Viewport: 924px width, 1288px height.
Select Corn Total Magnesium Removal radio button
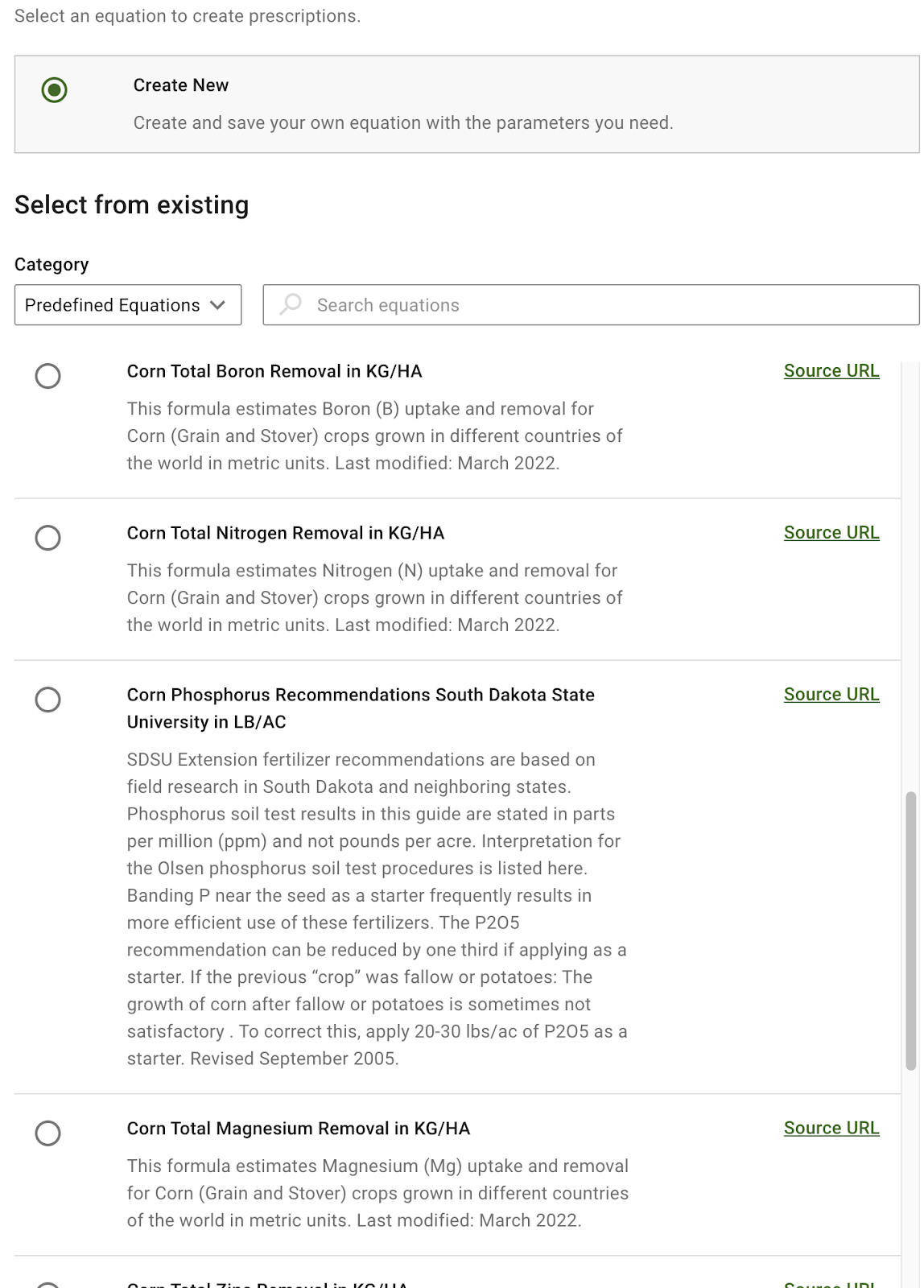pos(48,1133)
